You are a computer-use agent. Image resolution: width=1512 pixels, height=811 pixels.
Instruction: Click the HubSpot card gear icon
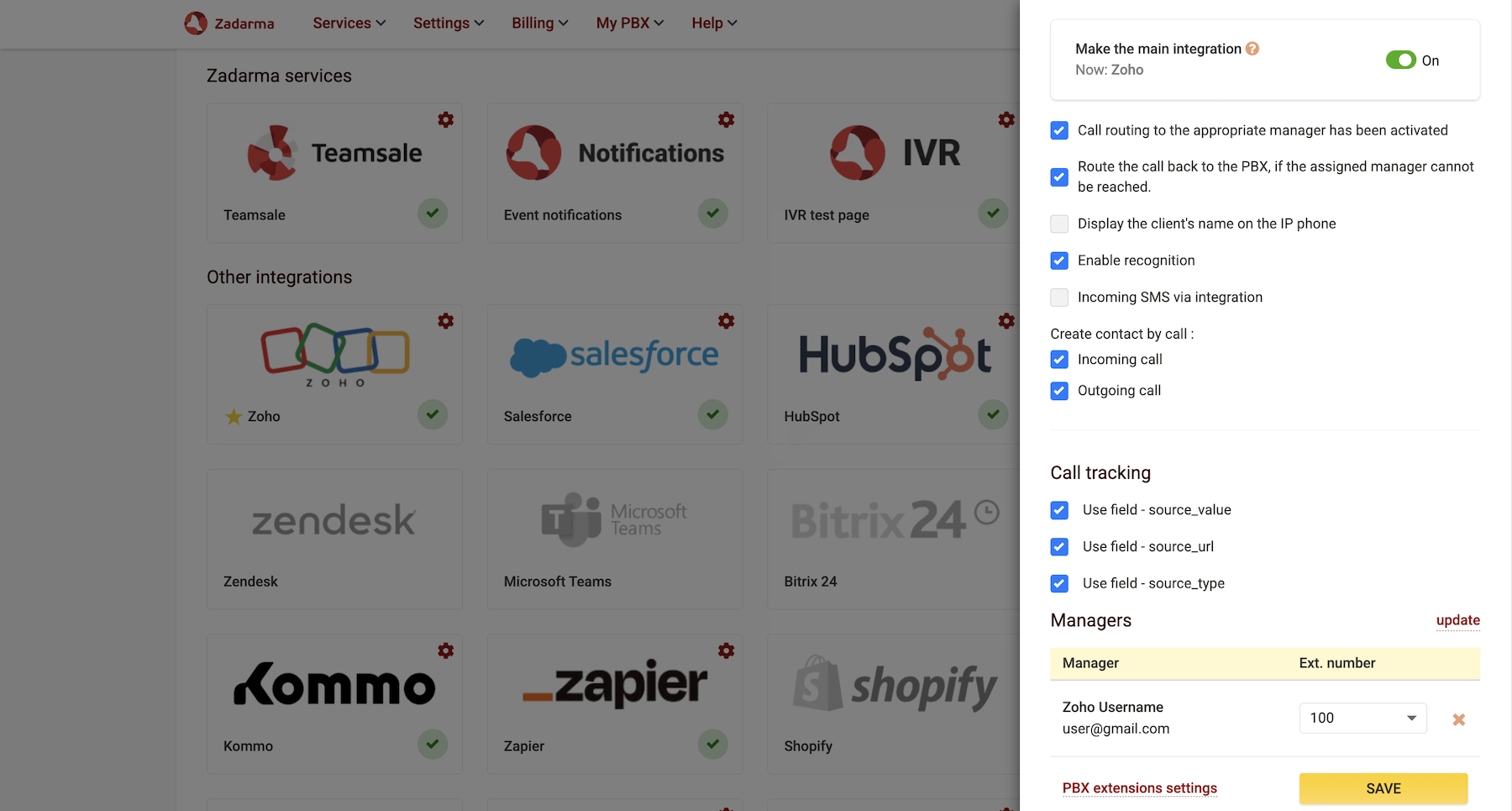tap(1006, 321)
